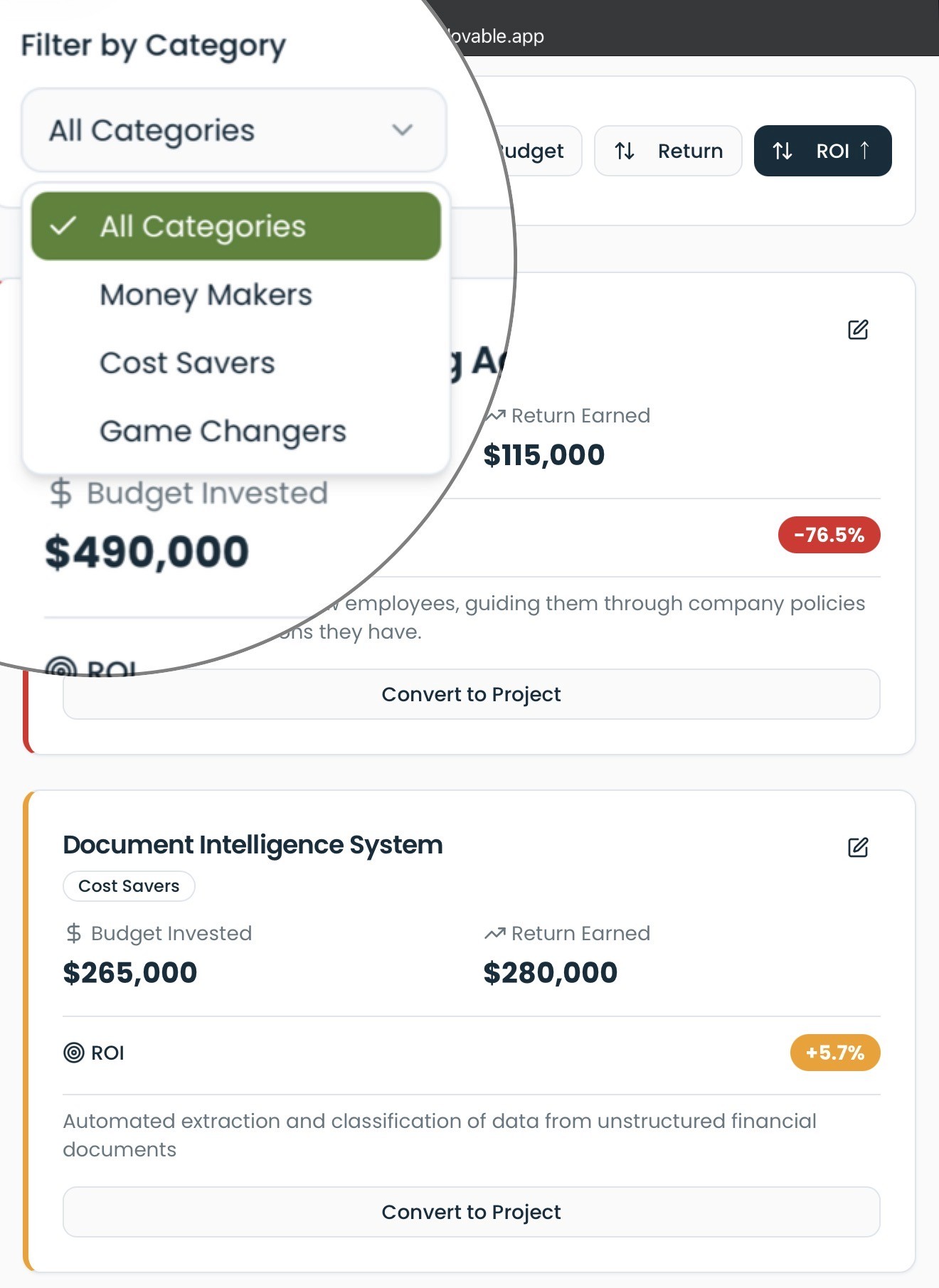
Task: Click the edit icon on the first card
Action: coord(858,330)
